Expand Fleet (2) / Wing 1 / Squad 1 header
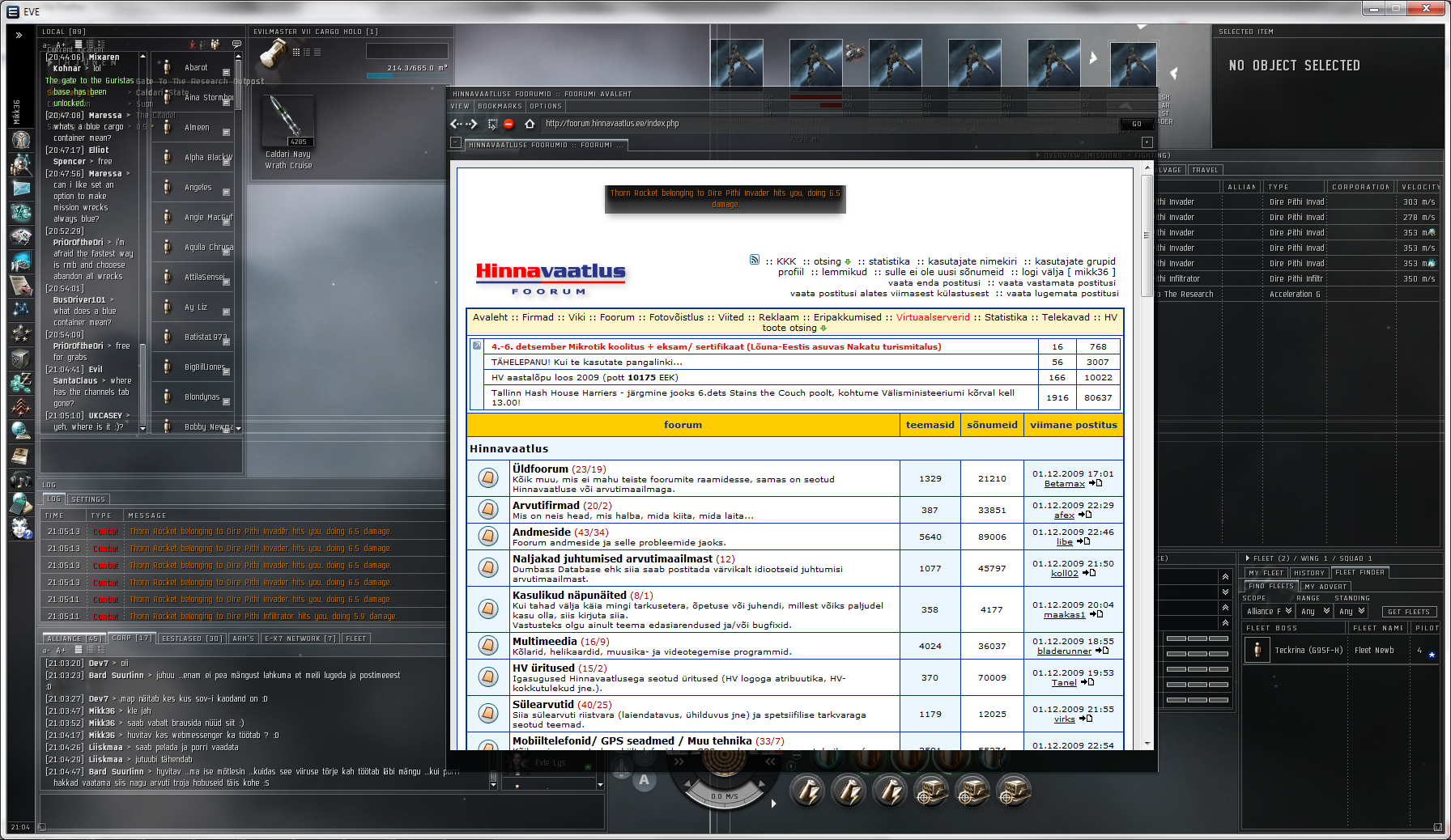 click(1247, 558)
